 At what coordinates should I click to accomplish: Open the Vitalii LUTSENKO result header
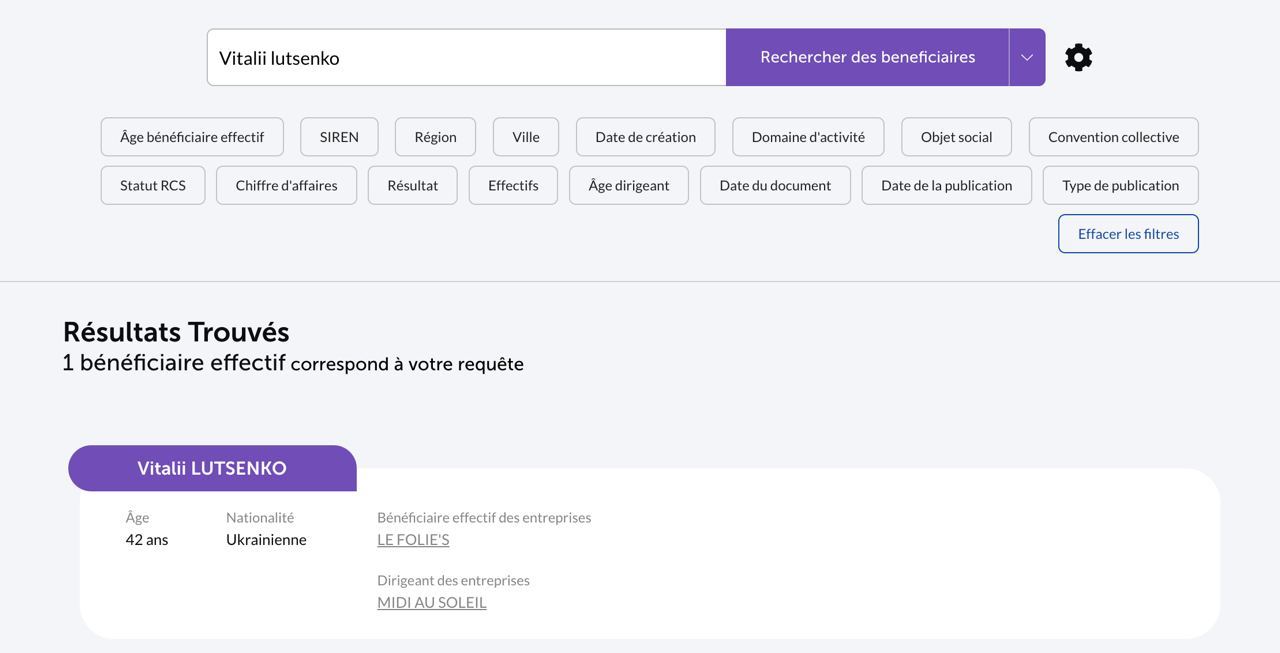pyautogui.click(x=212, y=468)
